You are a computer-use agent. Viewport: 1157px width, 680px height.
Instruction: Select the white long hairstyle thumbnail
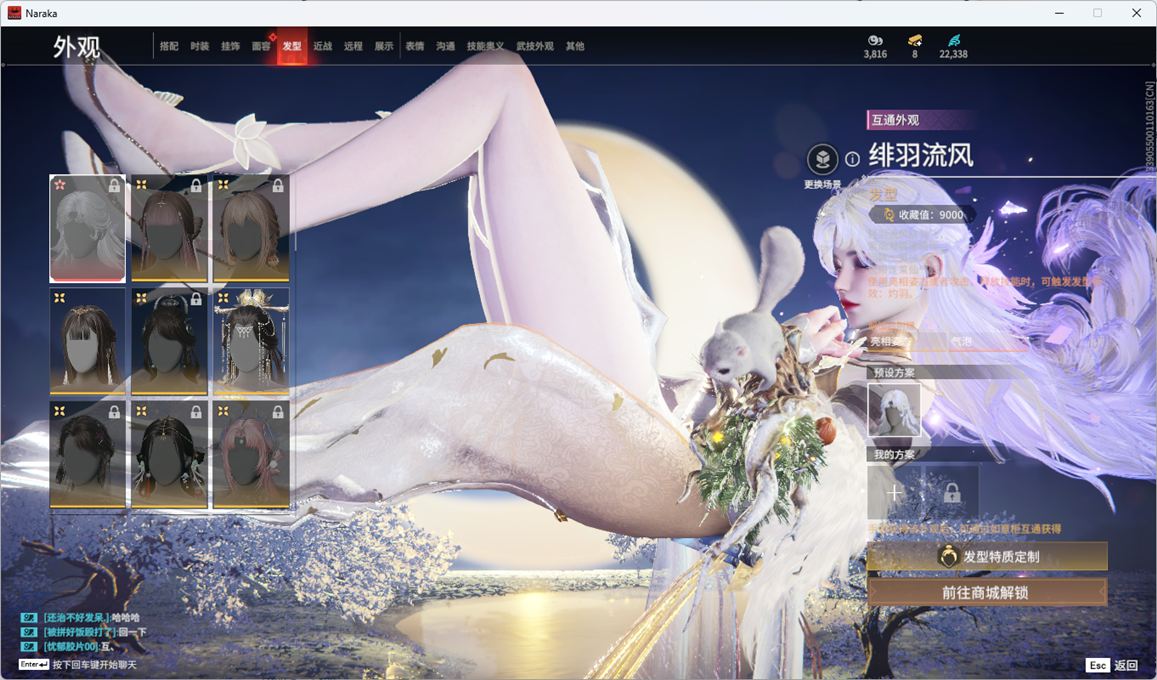click(x=87, y=229)
